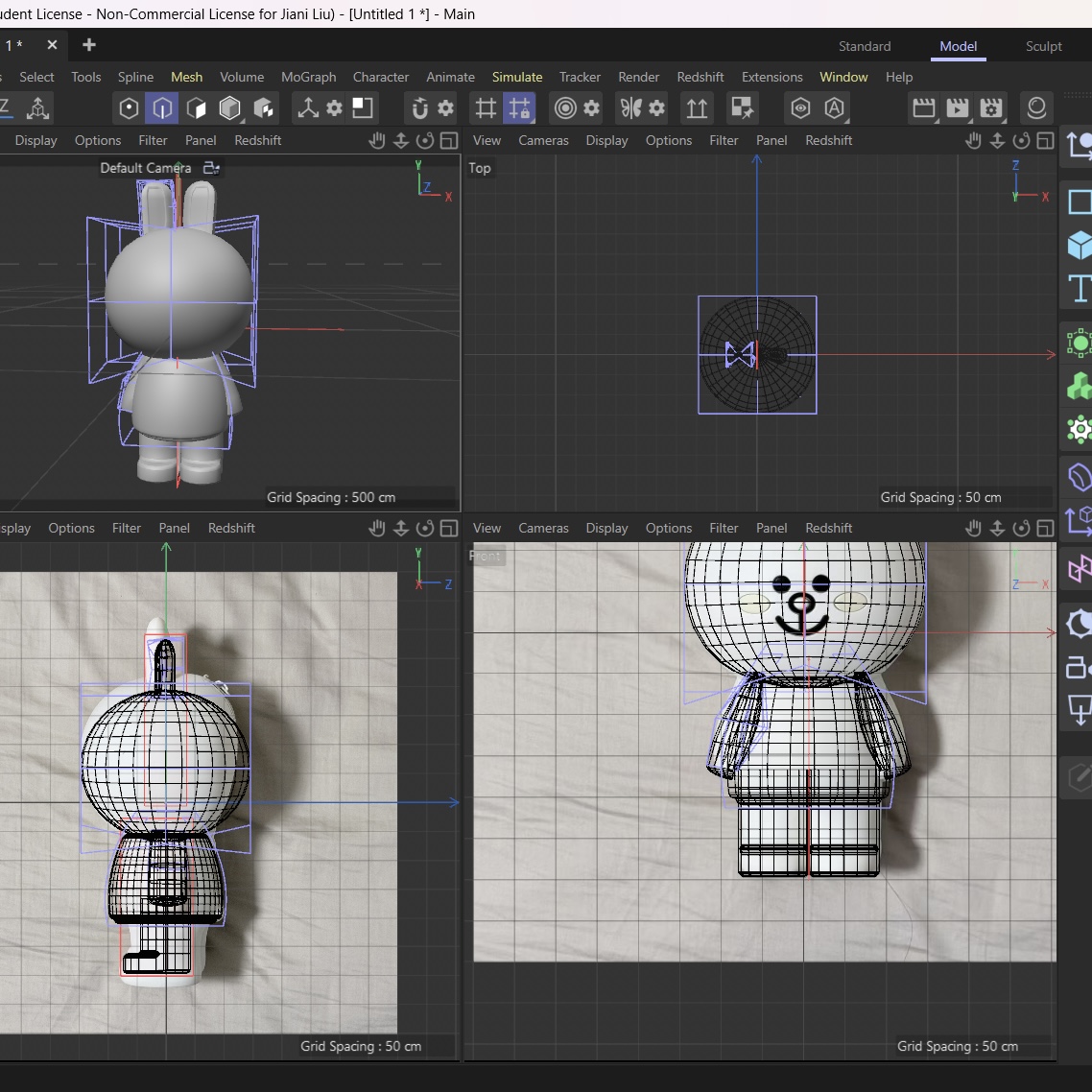The height and width of the screenshot is (1092, 1092).
Task: Open Redshift menu in Front viewport
Action: 829,529
